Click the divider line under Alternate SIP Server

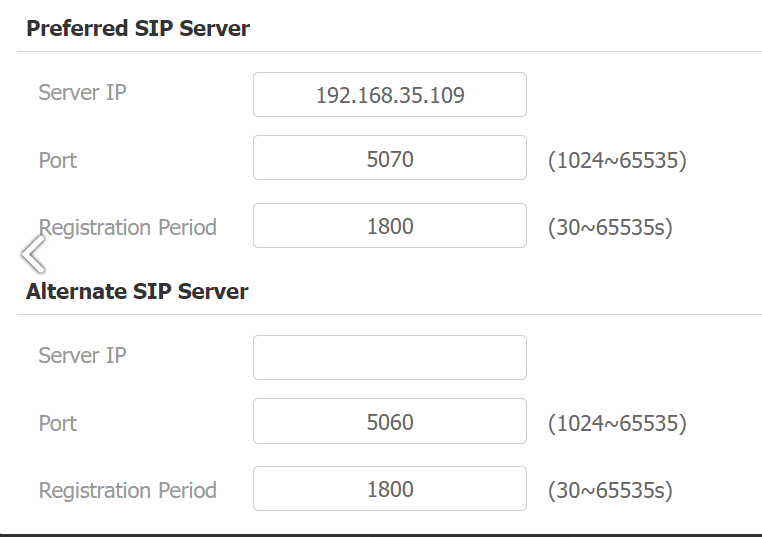(389, 314)
